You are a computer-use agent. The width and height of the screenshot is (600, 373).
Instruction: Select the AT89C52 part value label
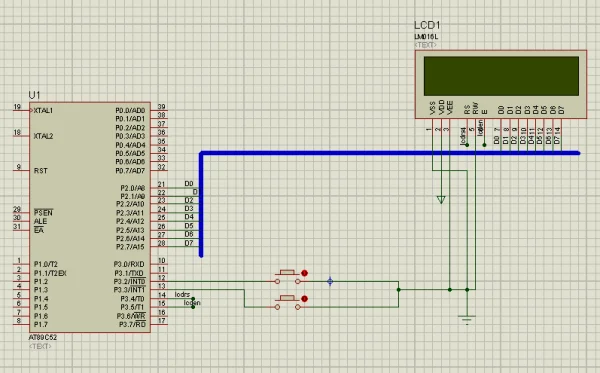(x=43, y=337)
